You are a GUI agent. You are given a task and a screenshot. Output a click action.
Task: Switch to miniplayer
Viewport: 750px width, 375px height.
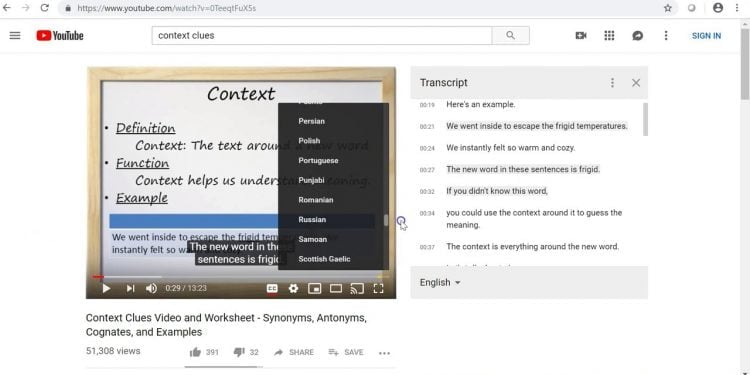(x=314, y=288)
